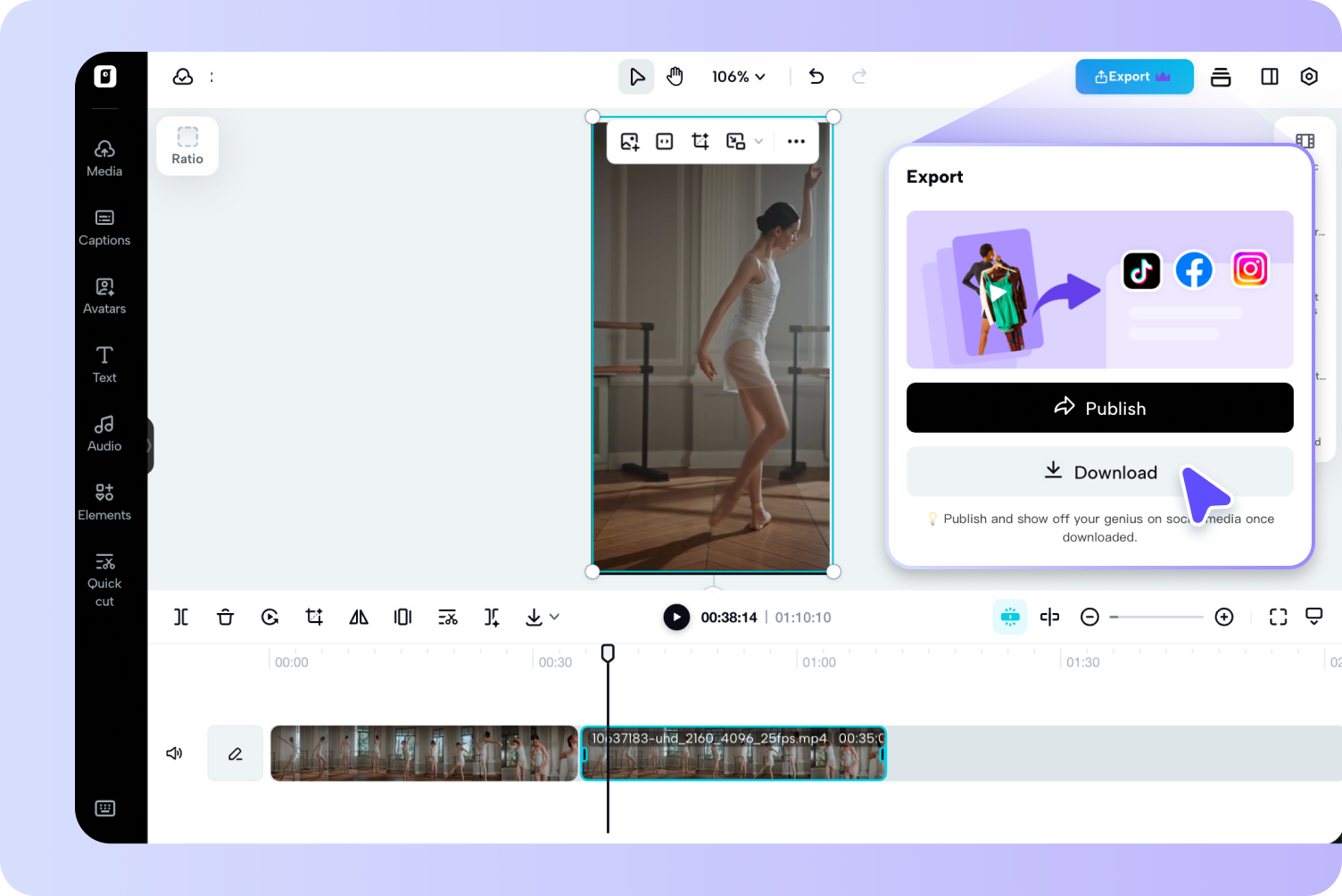Click the split-at-playhead icon on the right
Screen dimensions: 1342x896
1049,617
